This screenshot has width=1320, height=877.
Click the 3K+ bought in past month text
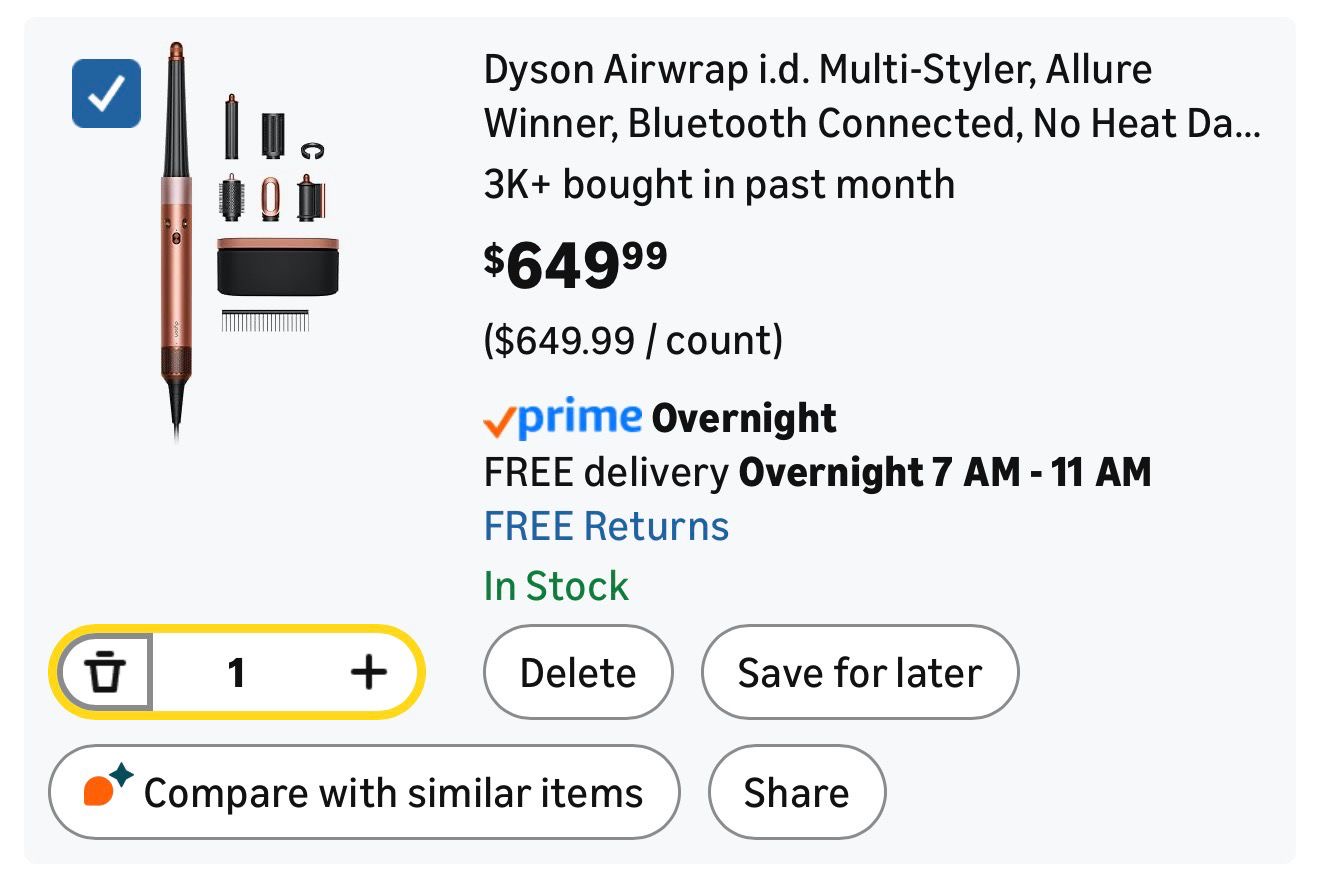click(719, 184)
